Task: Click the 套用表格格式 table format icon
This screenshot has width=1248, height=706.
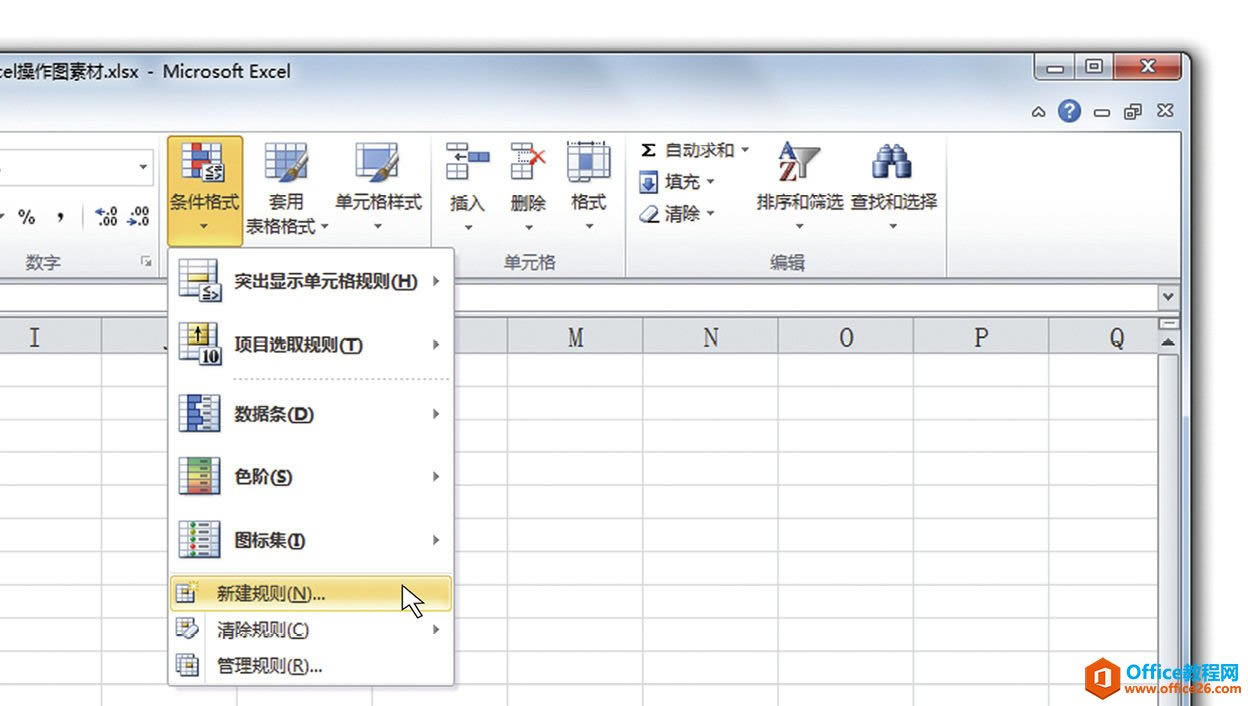Action: coord(285,162)
